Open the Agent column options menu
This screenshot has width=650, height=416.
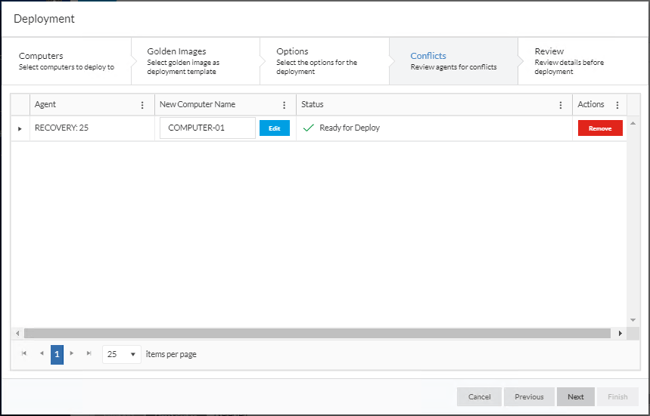[x=142, y=105]
